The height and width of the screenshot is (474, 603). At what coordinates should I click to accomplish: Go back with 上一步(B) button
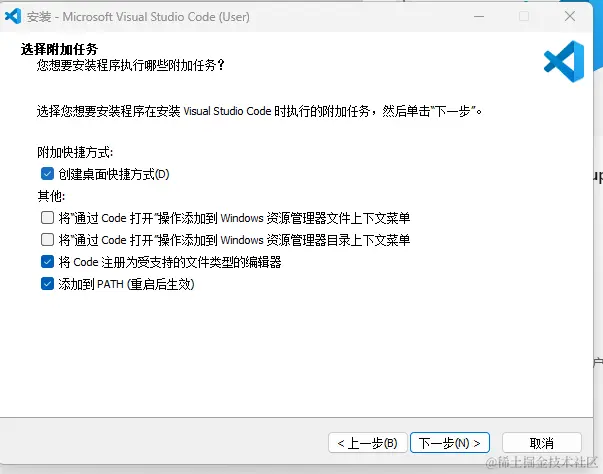coord(367,443)
